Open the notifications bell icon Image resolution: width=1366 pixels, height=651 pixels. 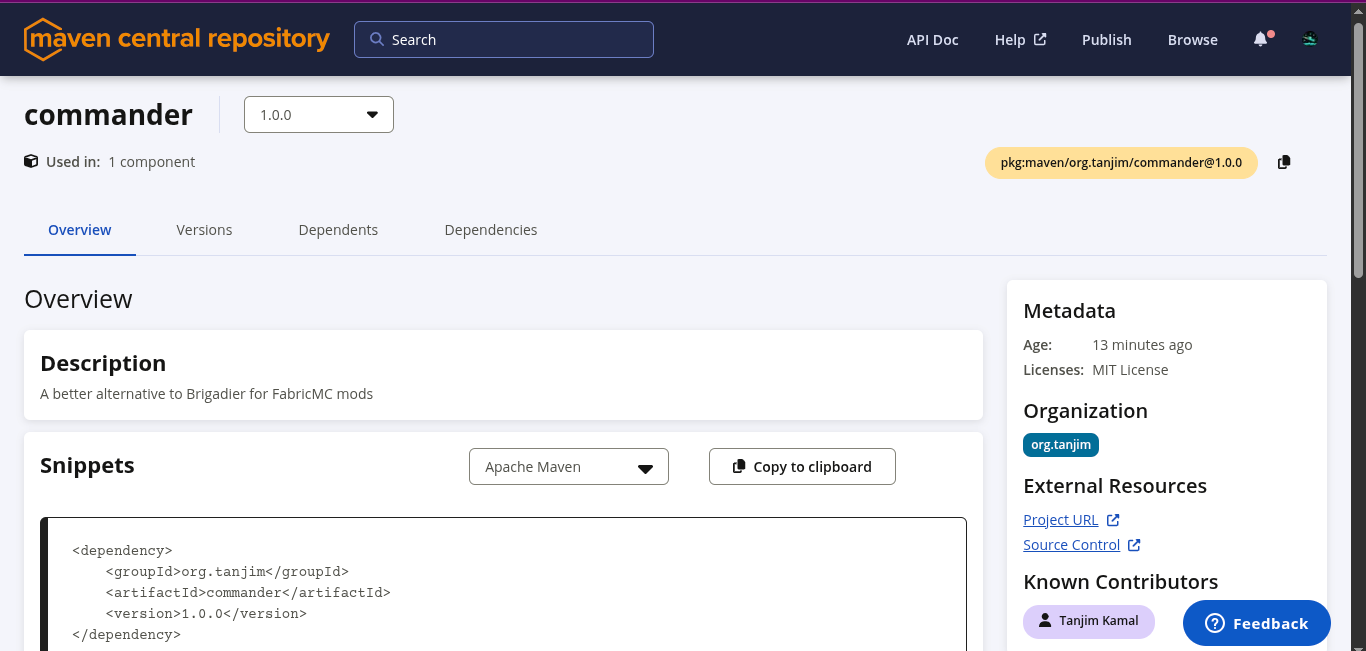tap(1260, 40)
